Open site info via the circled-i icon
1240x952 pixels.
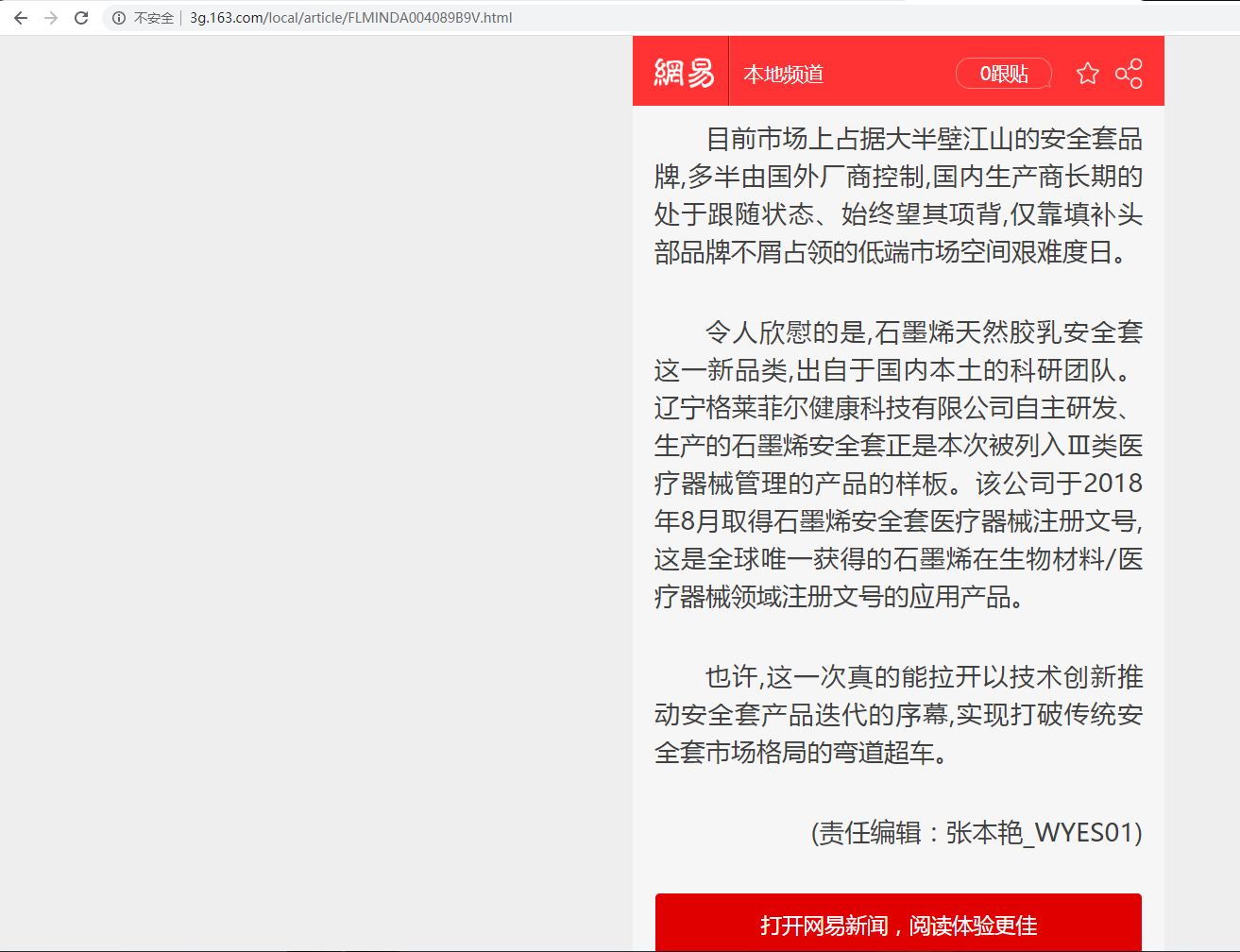click(119, 18)
